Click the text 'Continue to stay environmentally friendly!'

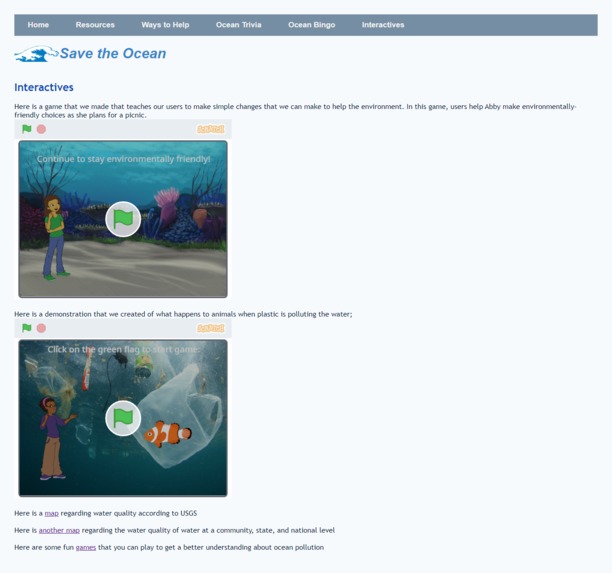(123, 159)
